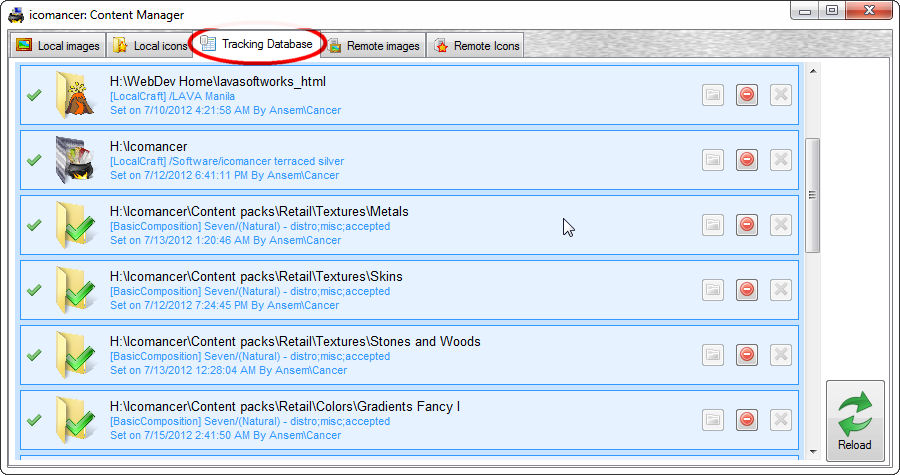Open the Local icons tab
This screenshot has height=475, width=900.
coord(149,45)
